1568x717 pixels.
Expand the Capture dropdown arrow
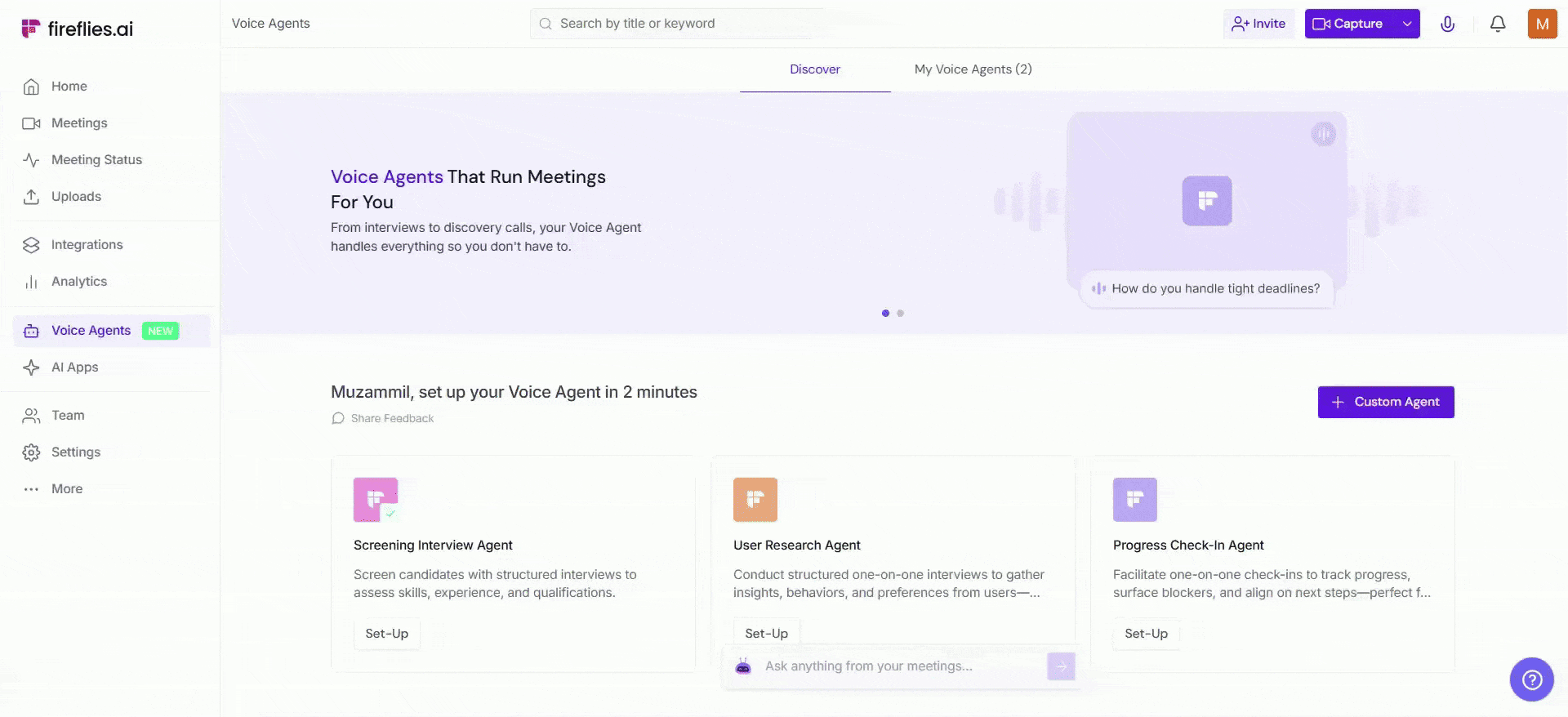[x=1407, y=24]
